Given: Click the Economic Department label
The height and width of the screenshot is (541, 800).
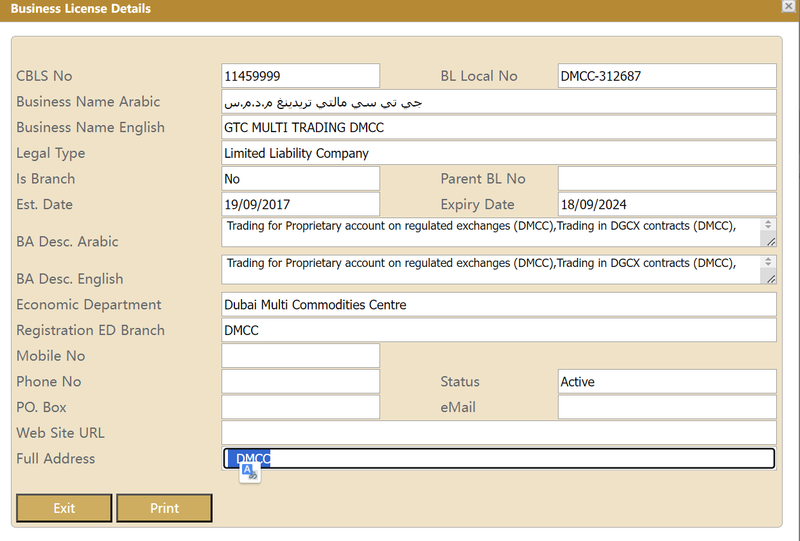Looking at the screenshot, I should [x=89, y=305].
